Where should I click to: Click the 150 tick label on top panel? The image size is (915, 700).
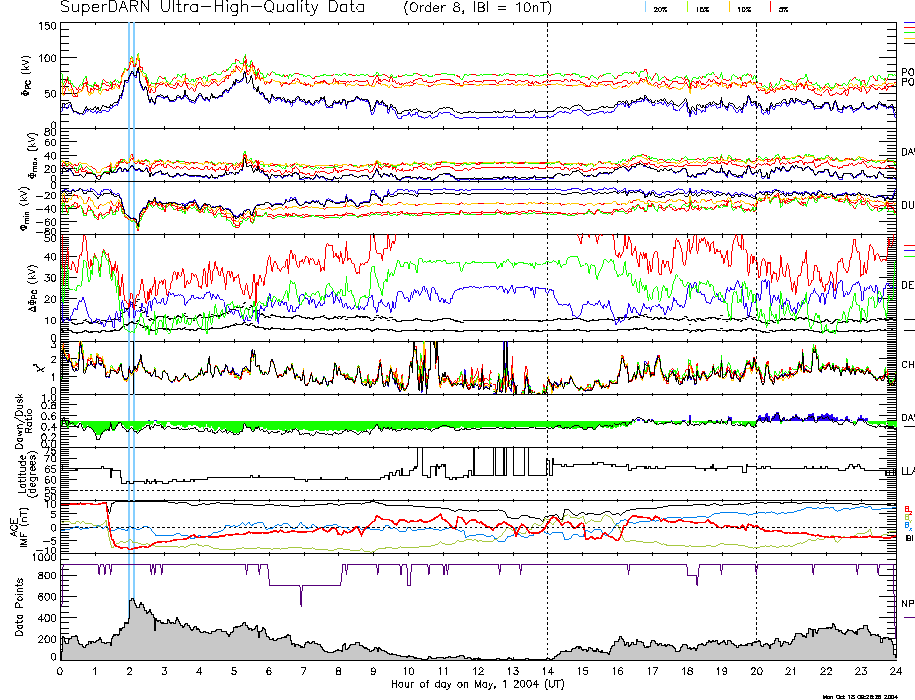tap(47, 26)
